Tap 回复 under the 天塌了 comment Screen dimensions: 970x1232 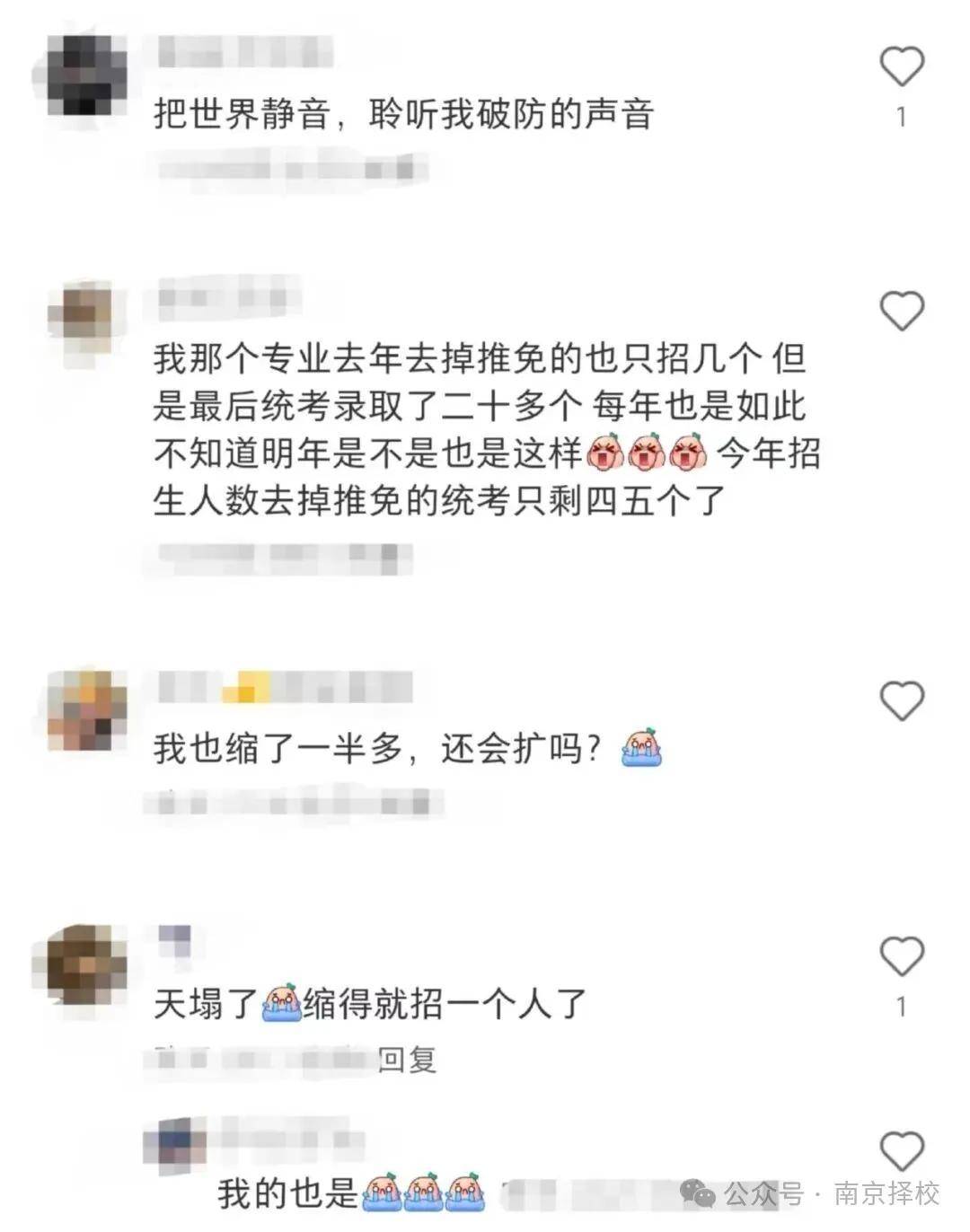(x=407, y=1060)
